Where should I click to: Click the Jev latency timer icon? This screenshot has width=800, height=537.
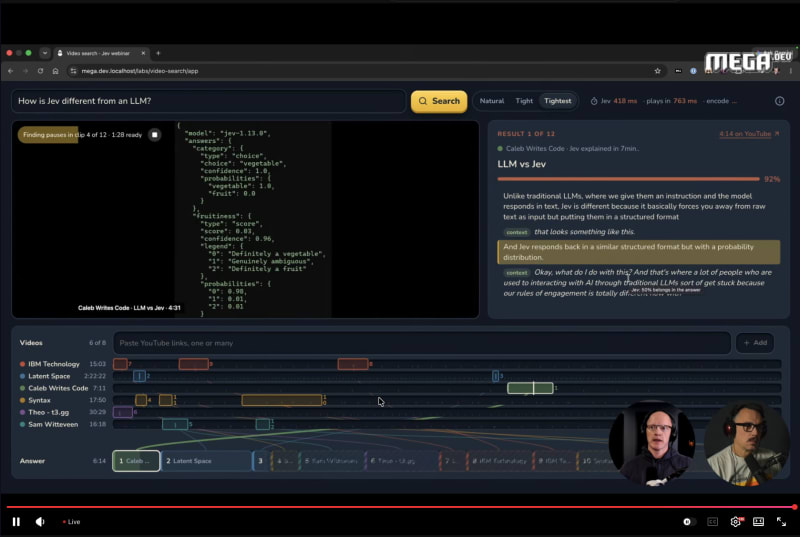click(594, 101)
